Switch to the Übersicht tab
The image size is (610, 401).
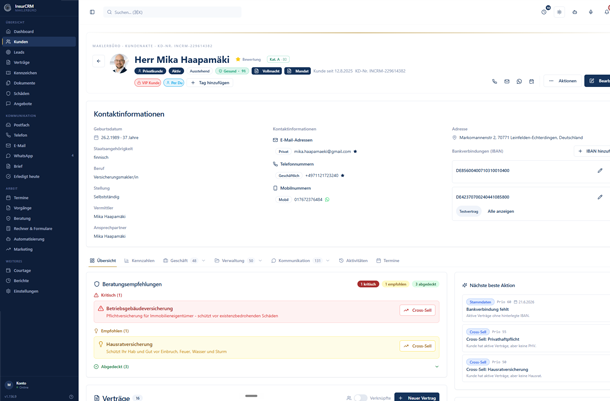pyautogui.click(x=103, y=261)
